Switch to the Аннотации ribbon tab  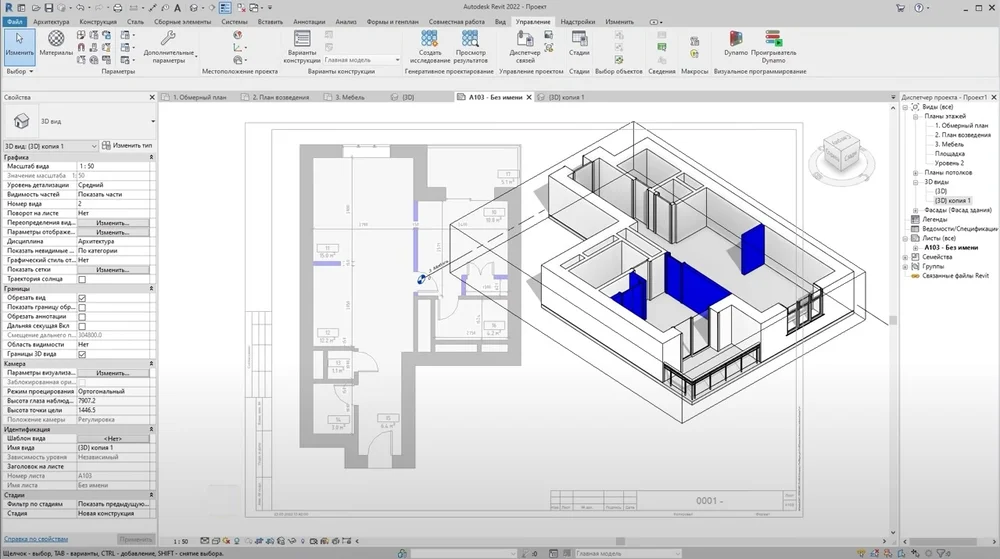click(x=309, y=22)
